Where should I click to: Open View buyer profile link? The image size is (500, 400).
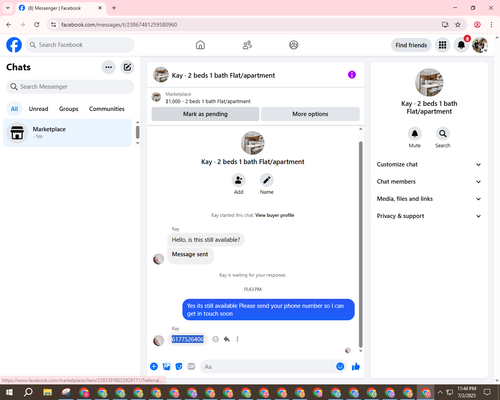tap(275, 215)
